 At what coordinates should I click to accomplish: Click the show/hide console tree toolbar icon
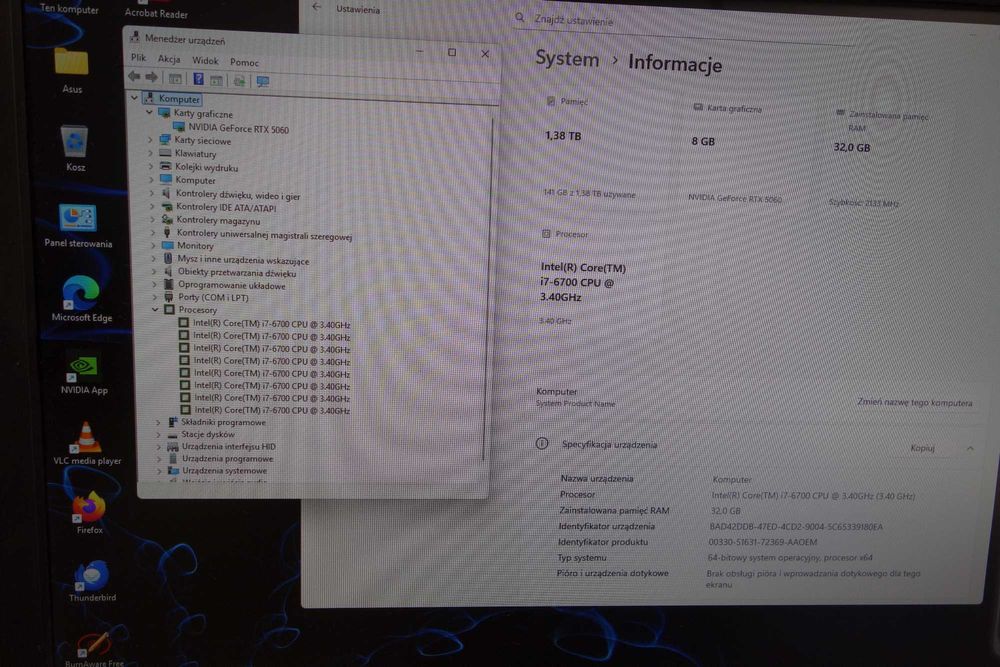(175, 78)
